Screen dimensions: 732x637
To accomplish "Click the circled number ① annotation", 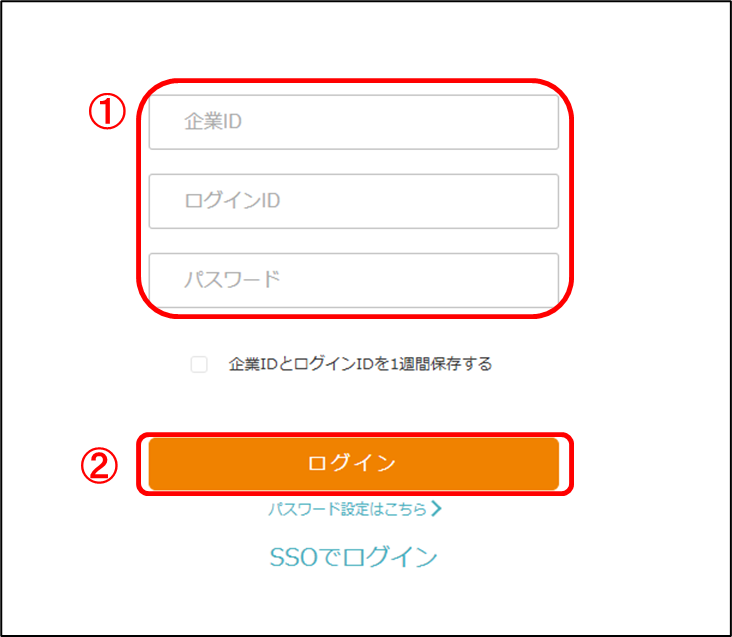I will coord(107,111).
